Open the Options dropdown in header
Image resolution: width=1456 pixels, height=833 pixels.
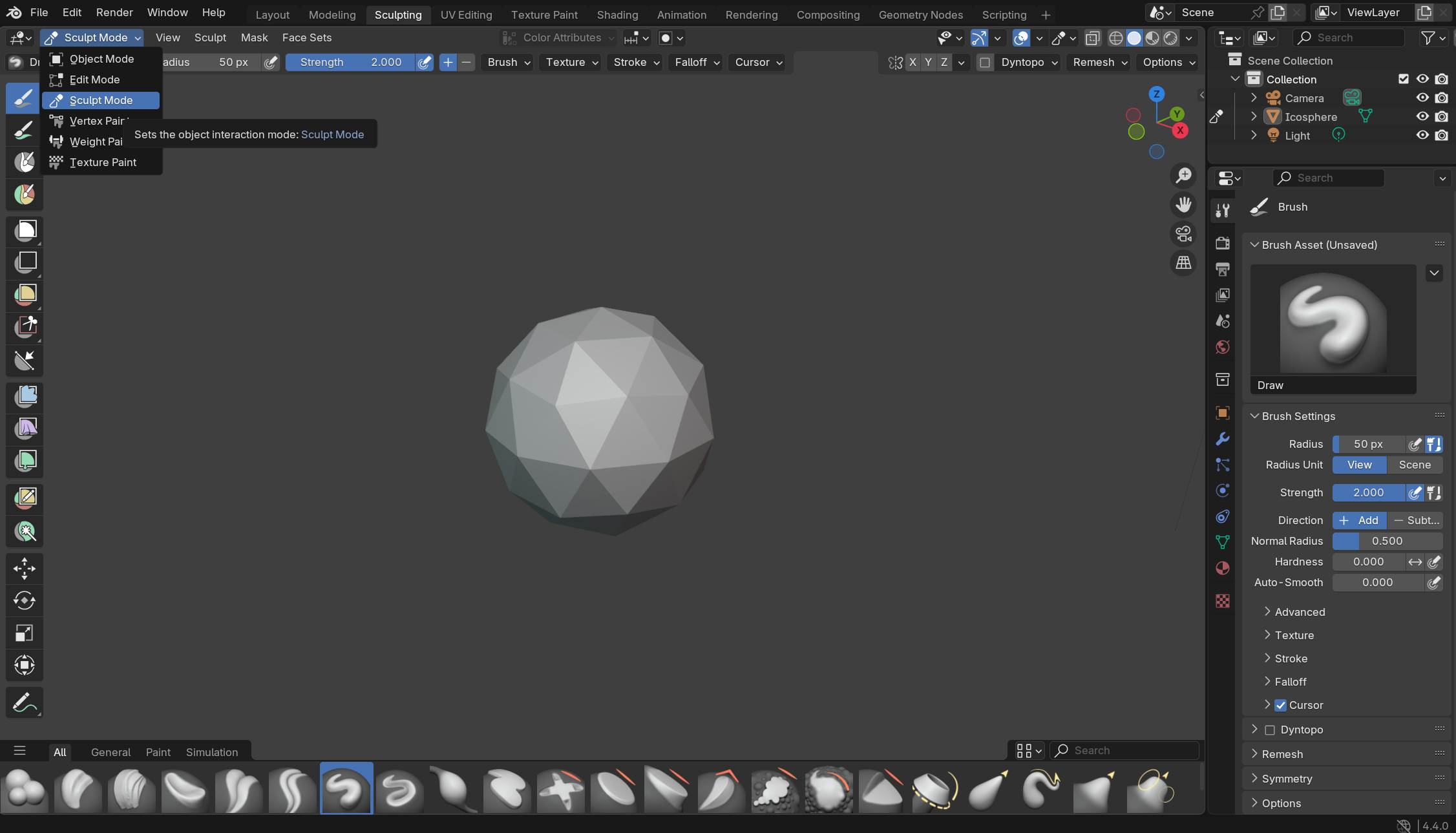point(1169,63)
